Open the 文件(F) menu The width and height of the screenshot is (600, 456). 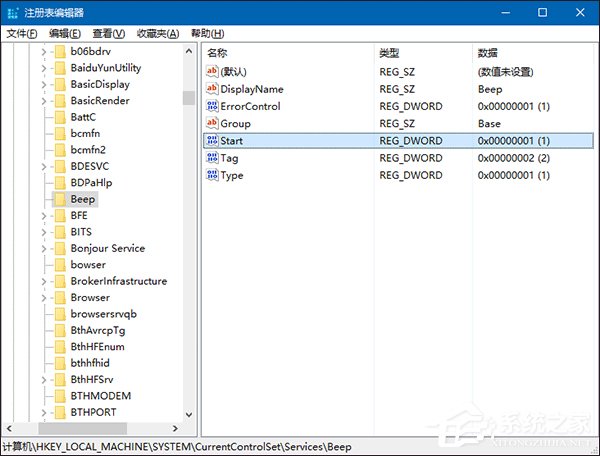[x=22, y=34]
